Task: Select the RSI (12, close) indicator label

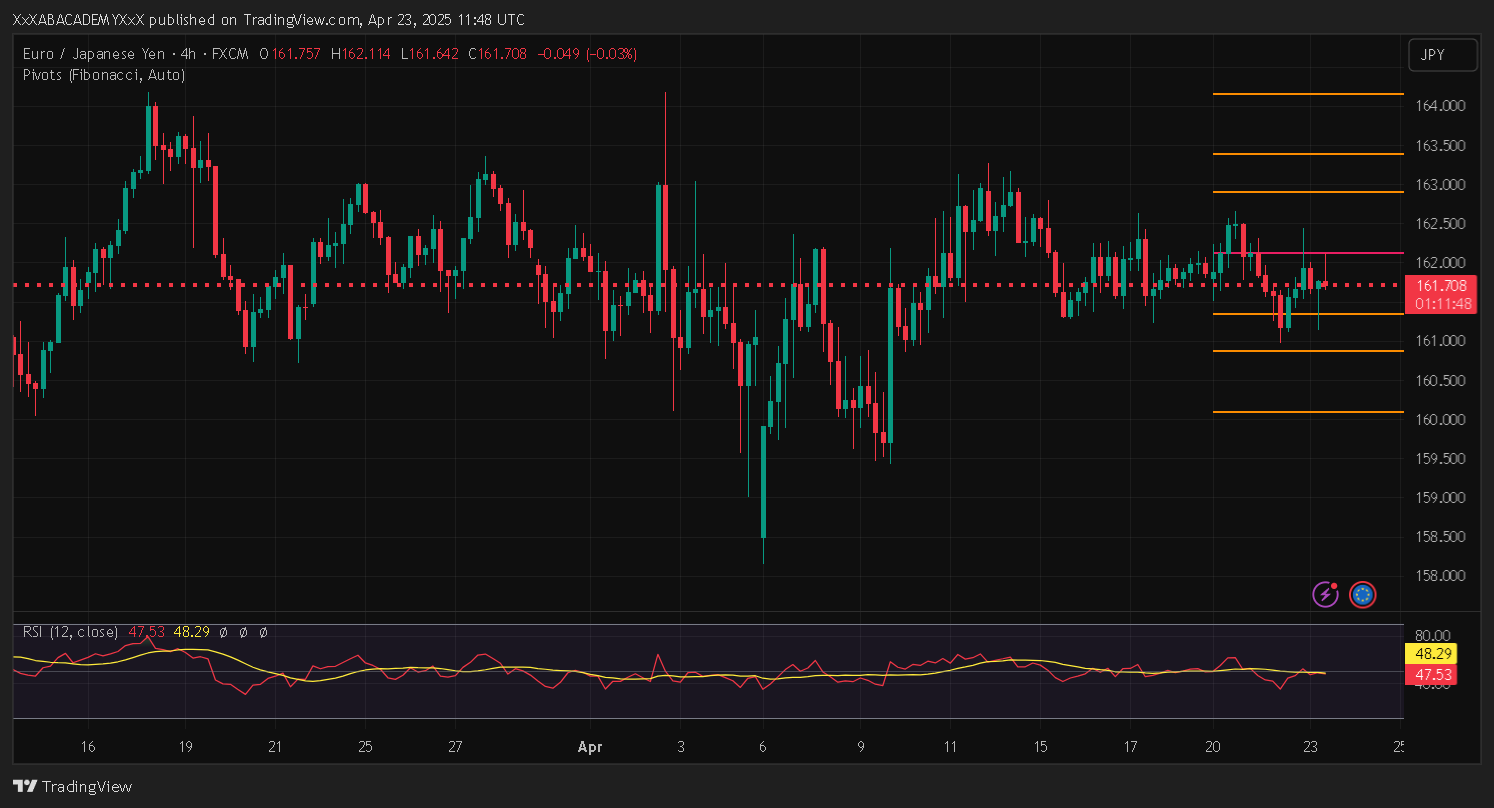Action: (70, 632)
